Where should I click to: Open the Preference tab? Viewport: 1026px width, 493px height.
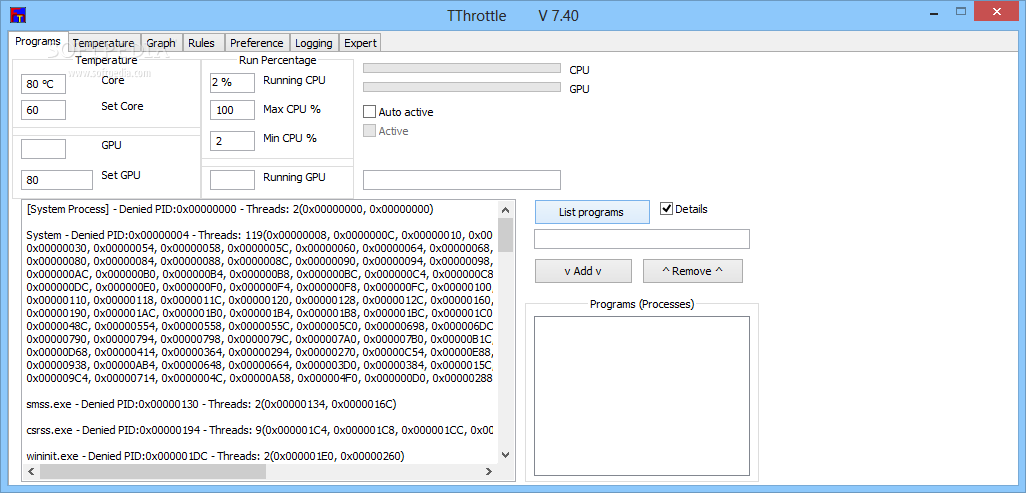tap(256, 43)
